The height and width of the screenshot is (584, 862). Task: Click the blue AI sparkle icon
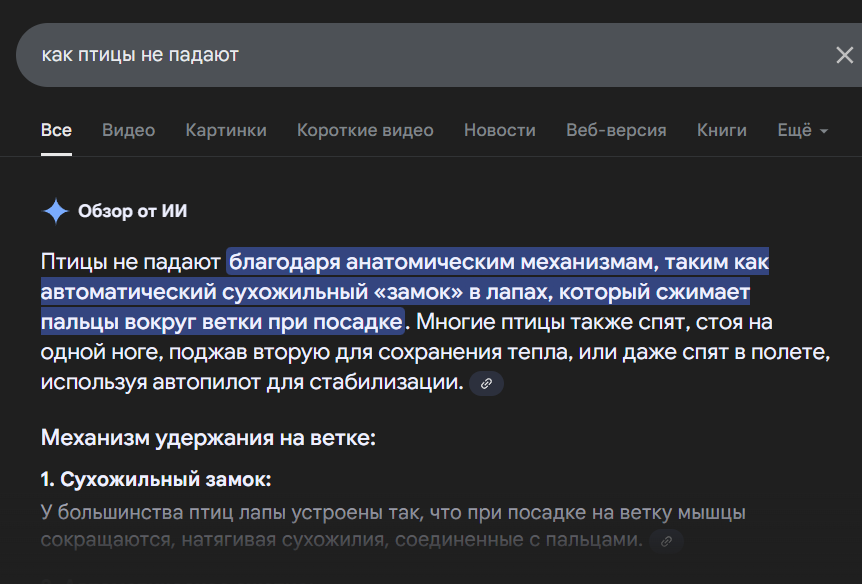[56, 211]
